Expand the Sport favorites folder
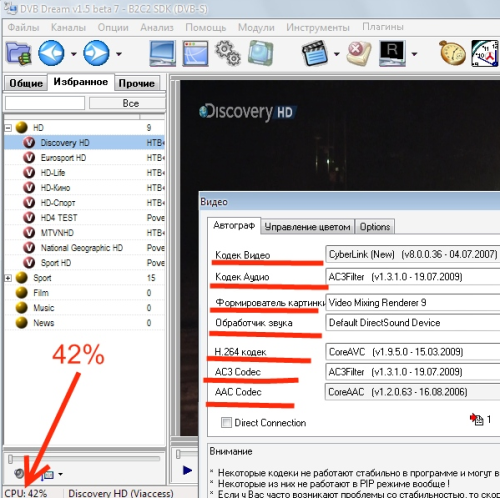Viewport: 500px width, 498px height. 8,278
